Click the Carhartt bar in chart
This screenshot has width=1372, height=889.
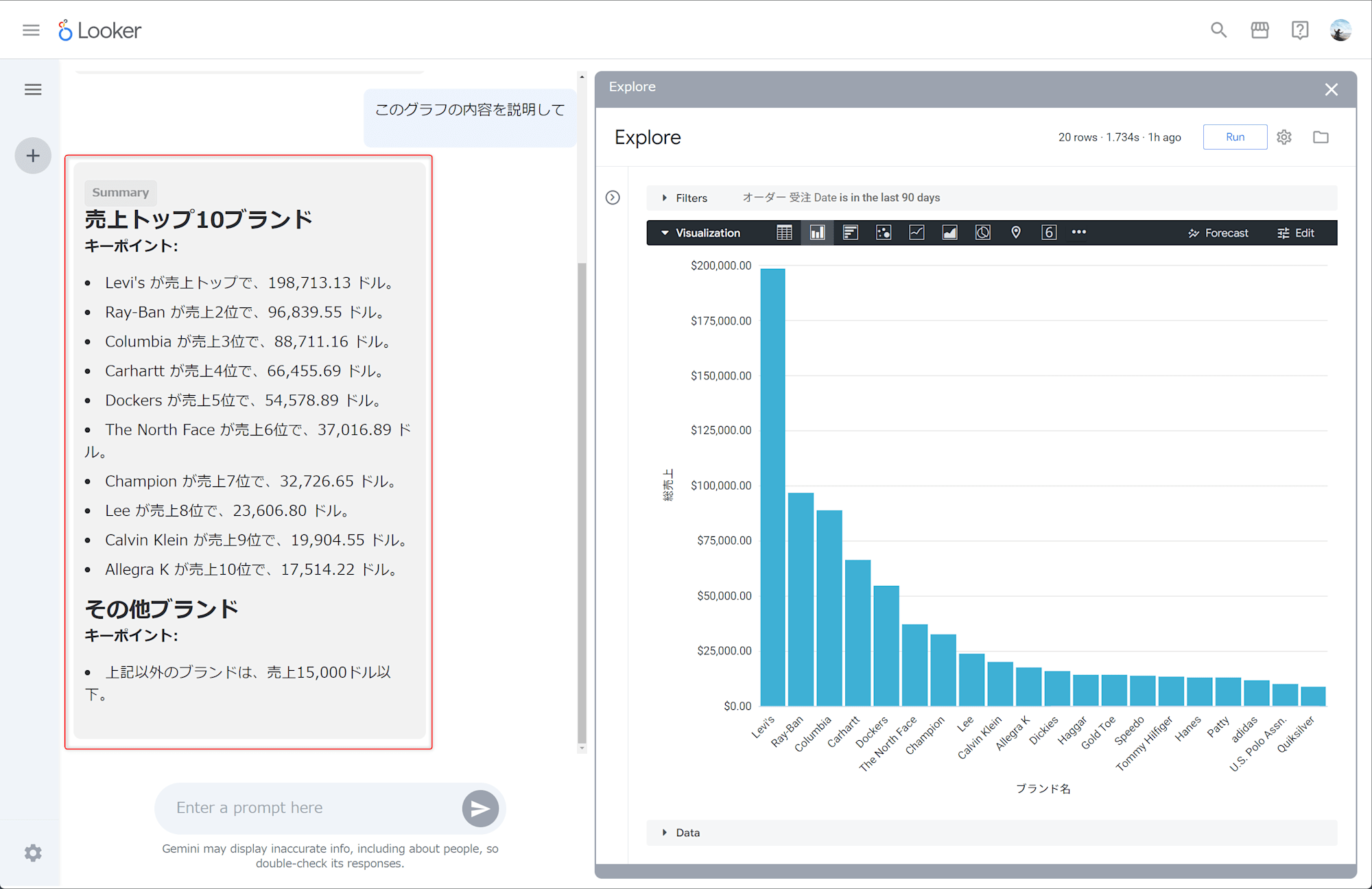click(858, 633)
